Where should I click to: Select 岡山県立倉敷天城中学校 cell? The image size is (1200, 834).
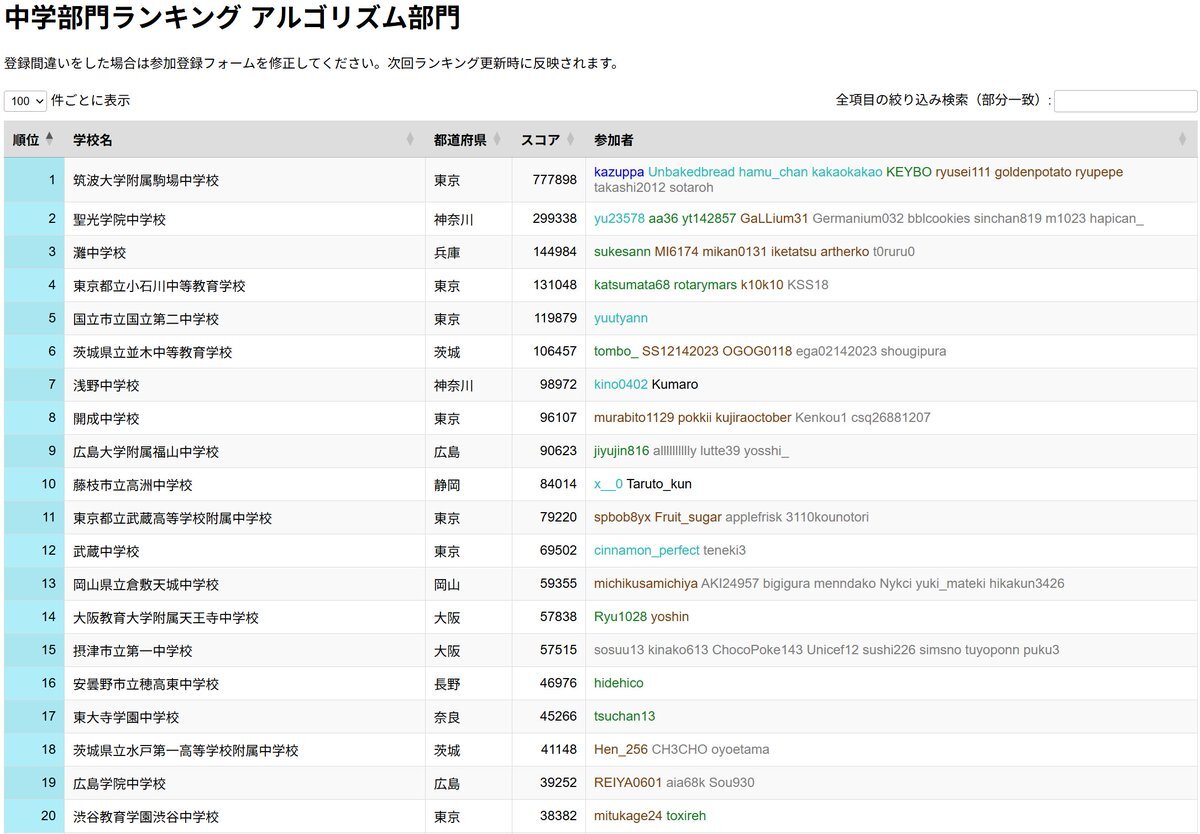[x=245, y=584]
